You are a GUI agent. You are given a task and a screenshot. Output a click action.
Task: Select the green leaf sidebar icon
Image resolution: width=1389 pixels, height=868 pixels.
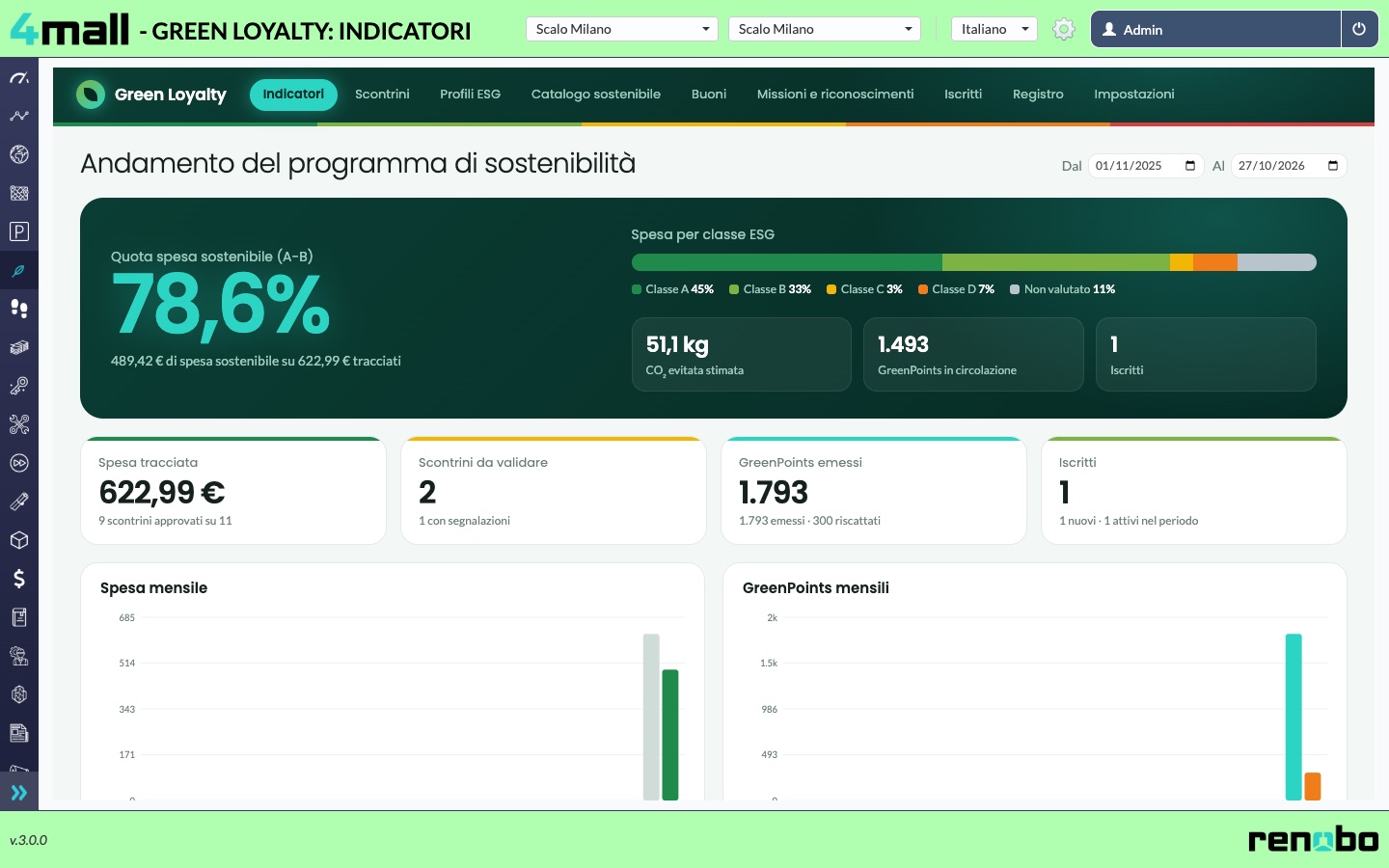tap(18, 270)
